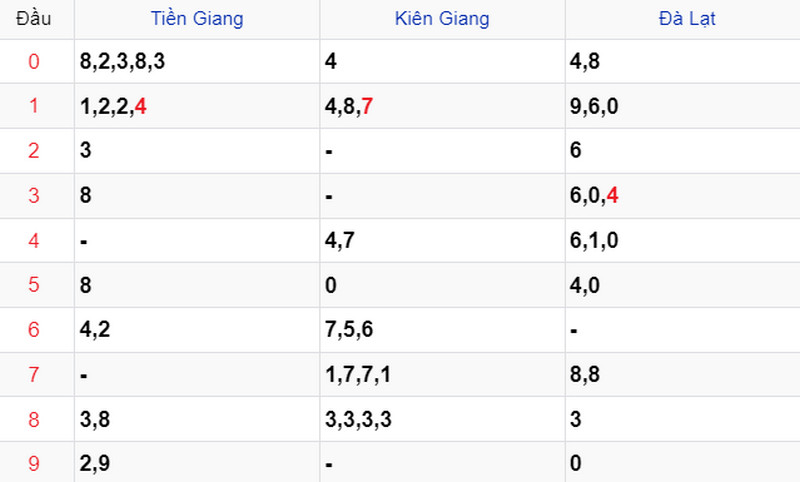The width and height of the screenshot is (800, 482).
Task: Select the red row label 1
Action: coord(34,106)
